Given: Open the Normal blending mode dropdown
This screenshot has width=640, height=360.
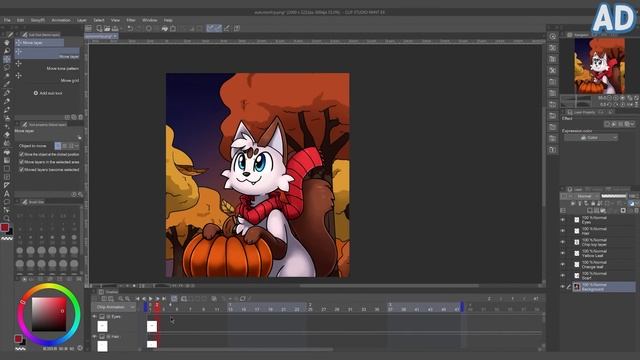Looking at the screenshot, I should [586, 196].
